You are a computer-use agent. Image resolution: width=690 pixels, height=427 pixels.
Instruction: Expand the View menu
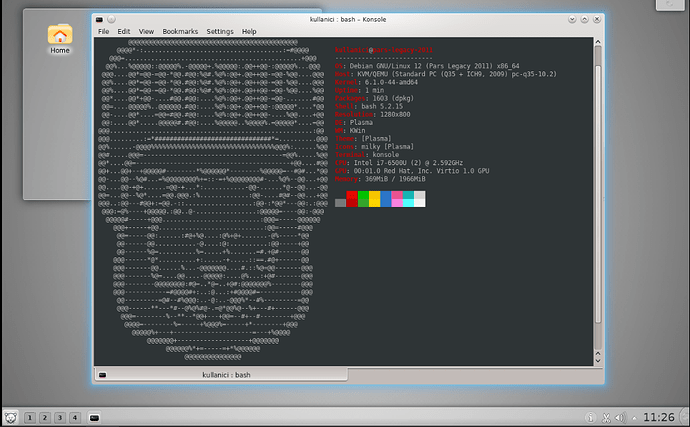[x=146, y=32]
